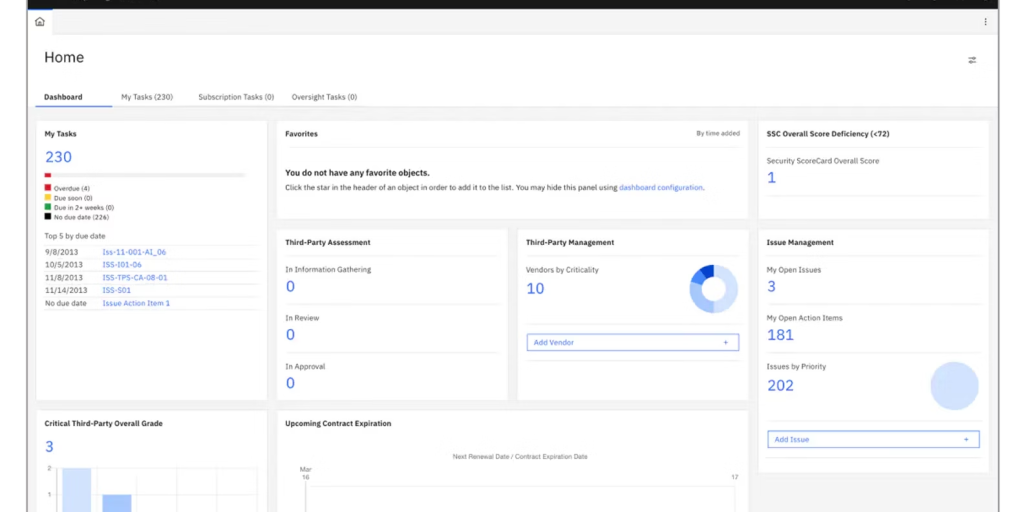Open the Subscription Tasks (0) tab
Viewport: 1024px width, 512px height.
[236, 97]
